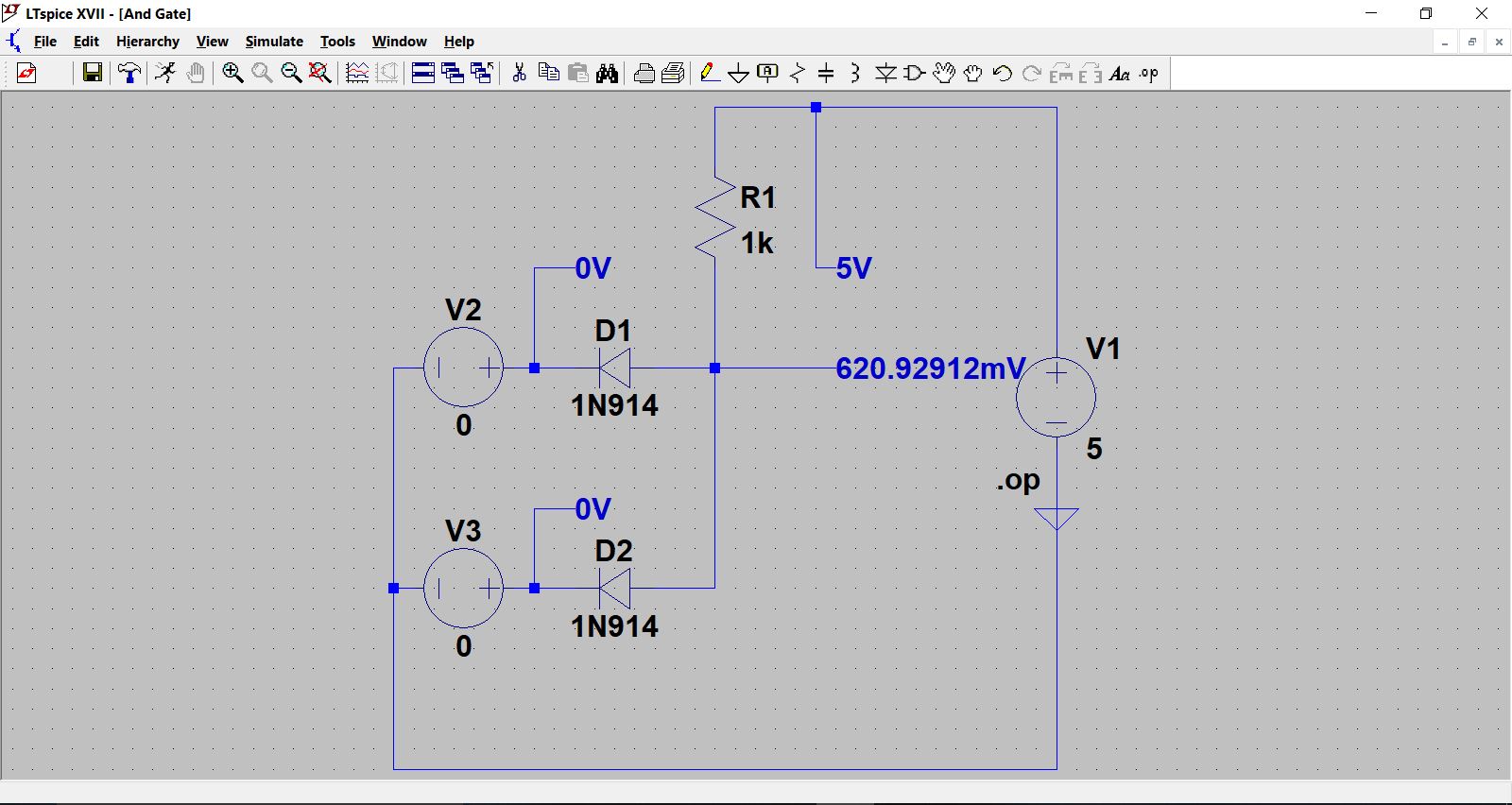Place a resistor from the toolbar
1512x805 pixels.
pos(798,74)
